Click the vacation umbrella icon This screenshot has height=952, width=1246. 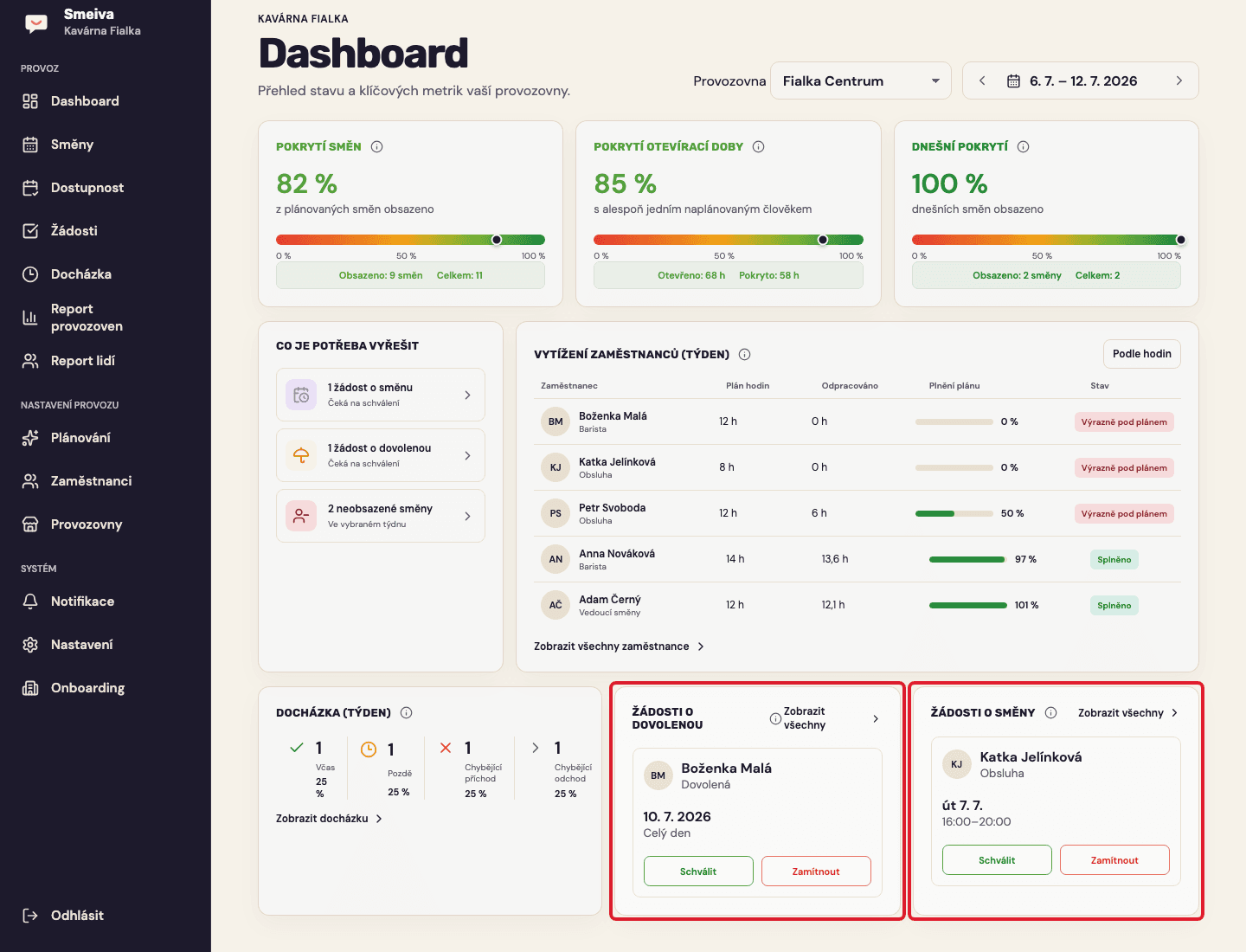[301, 455]
